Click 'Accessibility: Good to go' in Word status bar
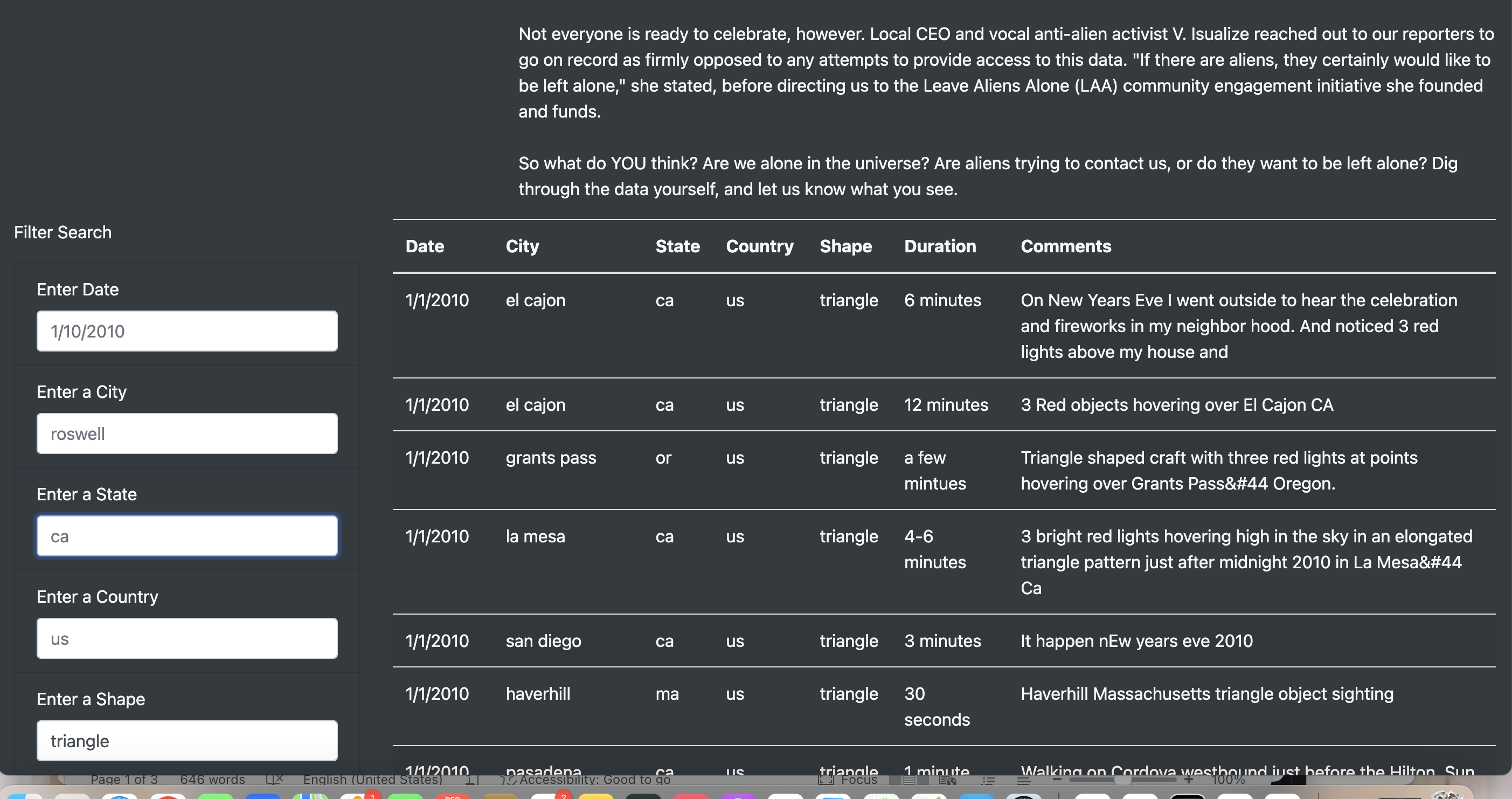This screenshot has width=1512, height=799. [594, 780]
